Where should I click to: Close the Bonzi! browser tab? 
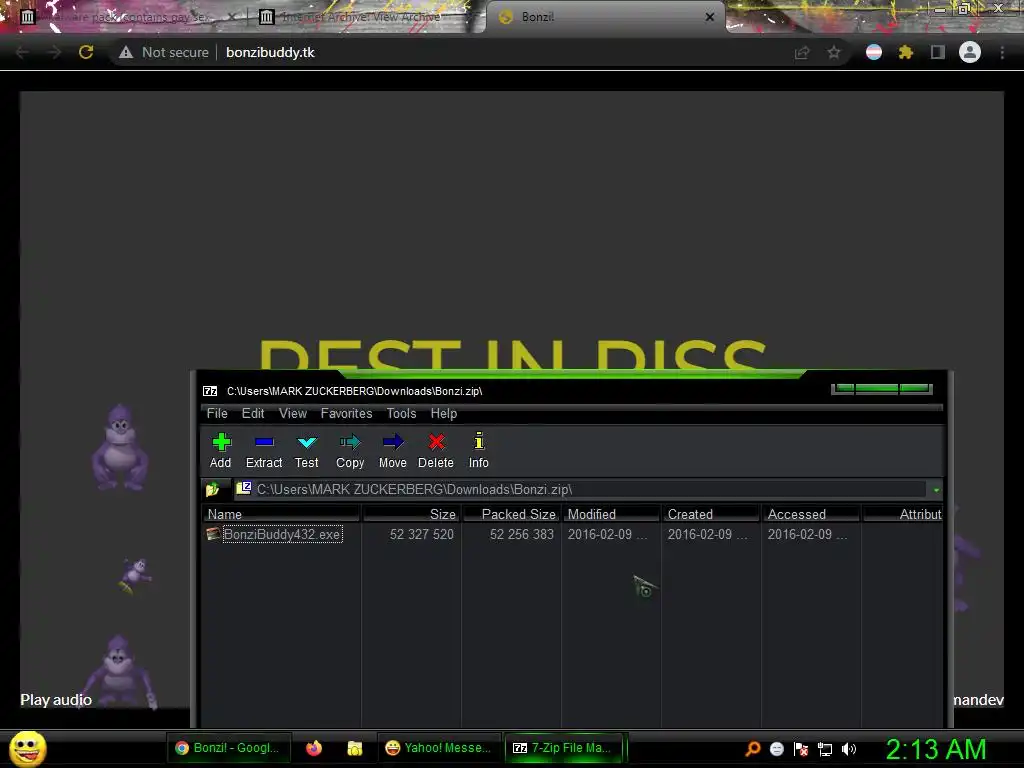[x=710, y=17]
